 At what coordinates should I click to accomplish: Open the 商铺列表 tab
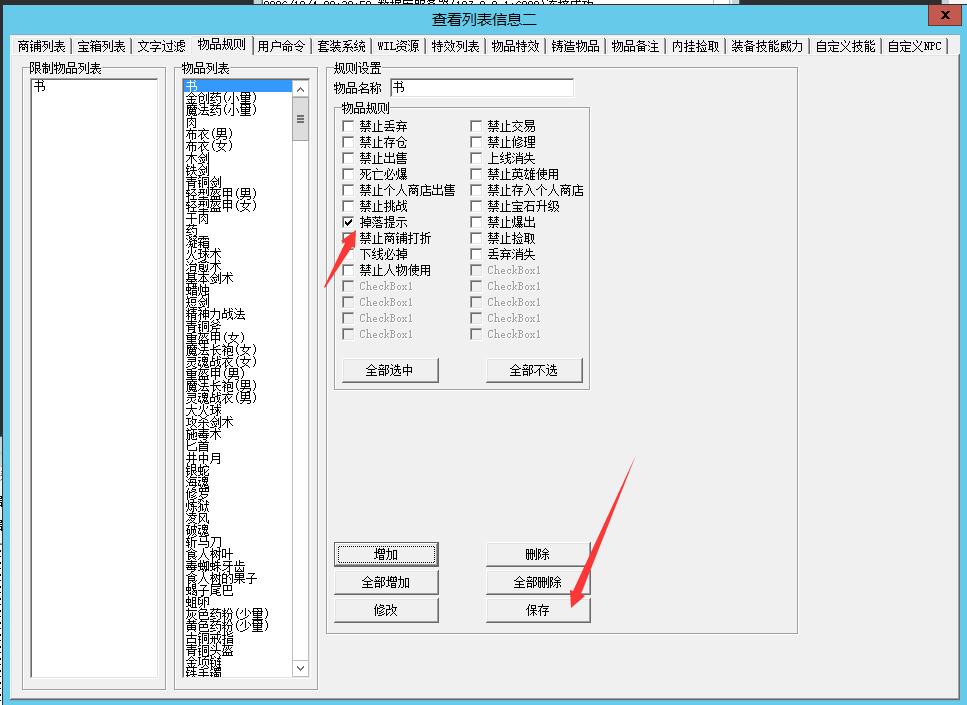(x=41, y=46)
